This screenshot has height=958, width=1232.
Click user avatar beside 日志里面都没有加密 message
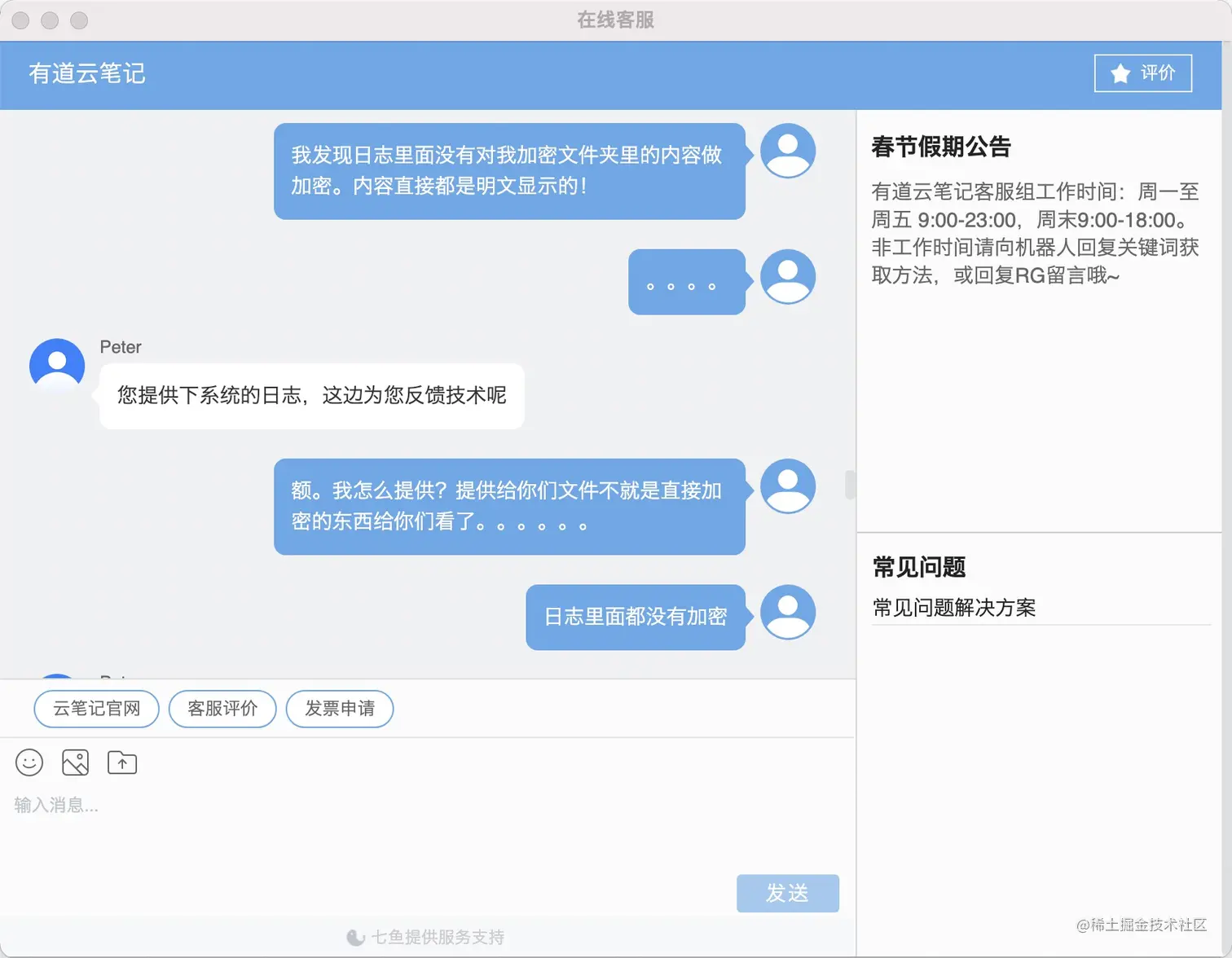tap(788, 612)
